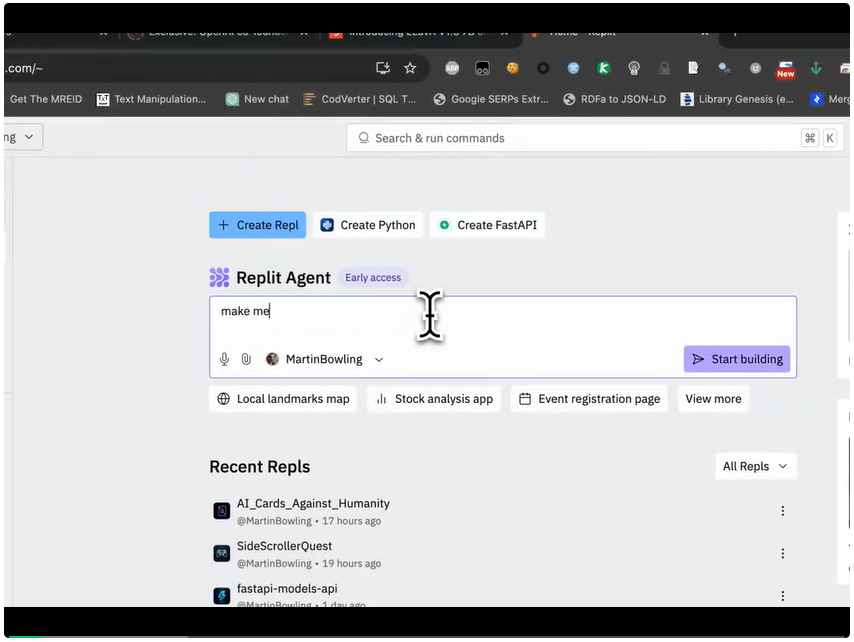
Task: Open Get The MREID bookmark
Action: tap(46, 99)
